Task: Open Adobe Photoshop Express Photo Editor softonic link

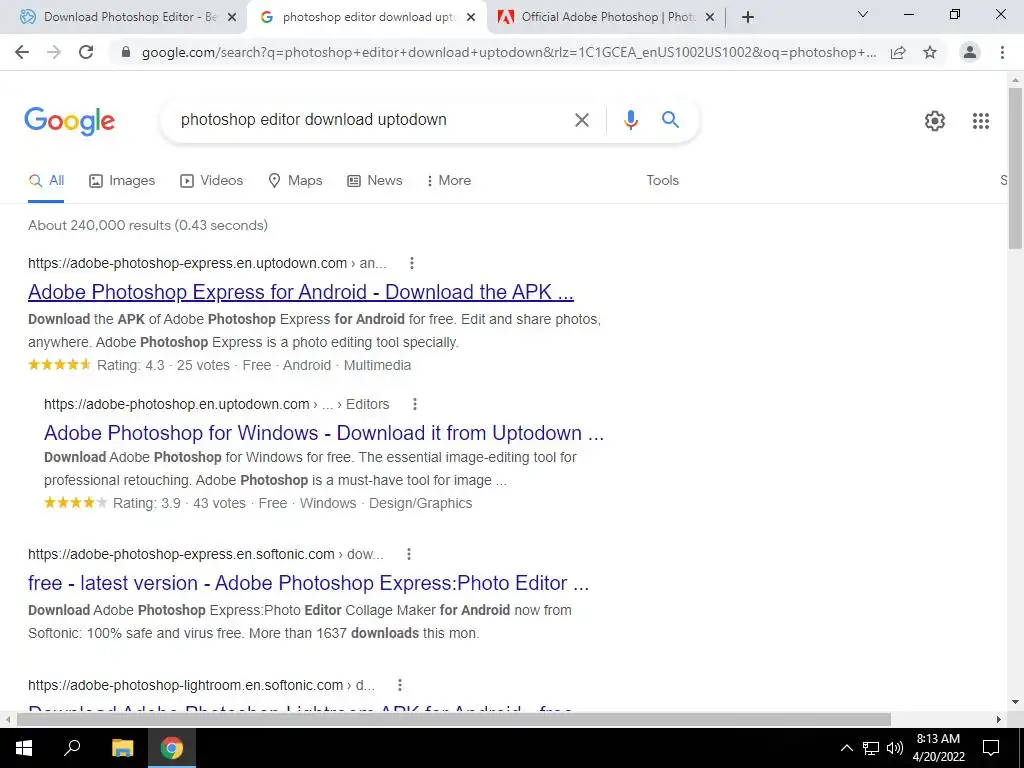Action: [308, 583]
